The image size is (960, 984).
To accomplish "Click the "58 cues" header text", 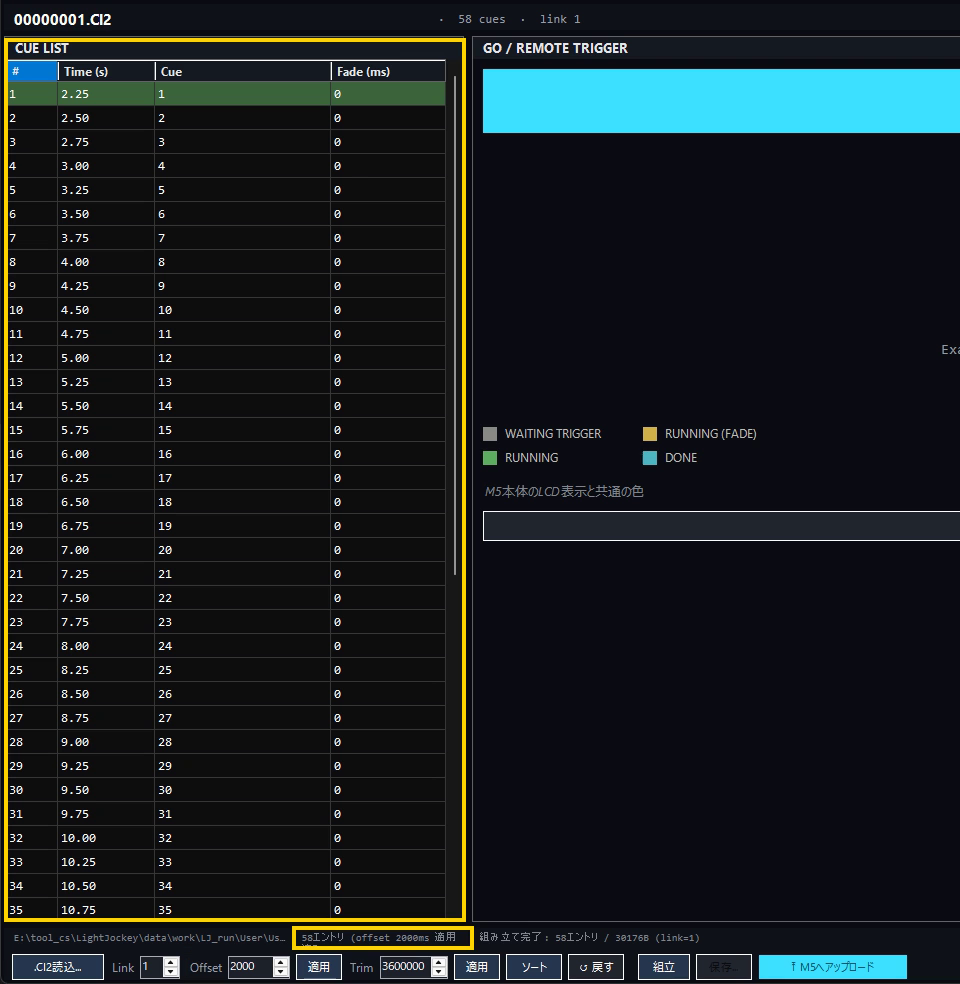I will pos(482,19).
